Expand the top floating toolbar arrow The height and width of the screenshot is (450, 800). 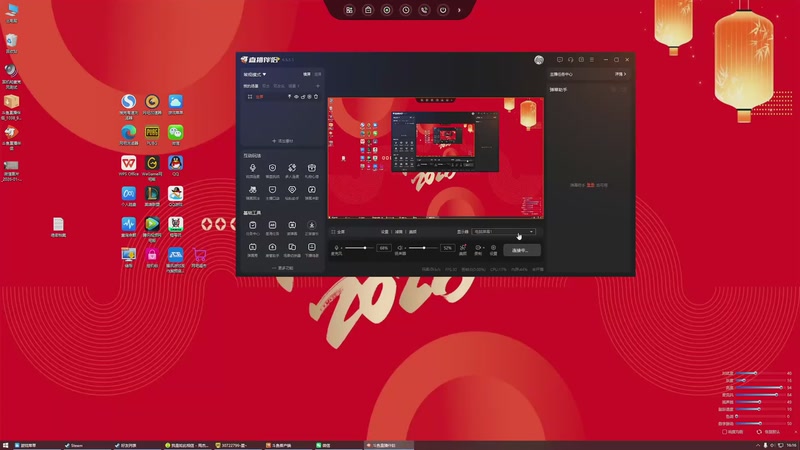point(459,10)
